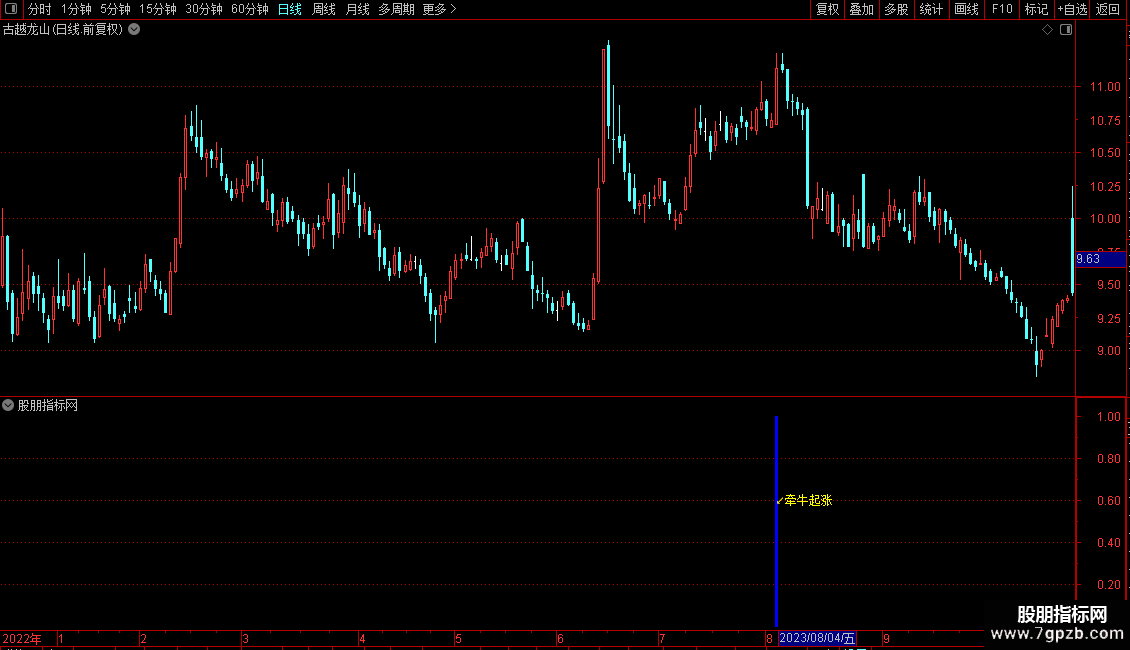Click month 5 marker on time axis
The height and width of the screenshot is (650, 1130).
pyautogui.click(x=458, y=638)
